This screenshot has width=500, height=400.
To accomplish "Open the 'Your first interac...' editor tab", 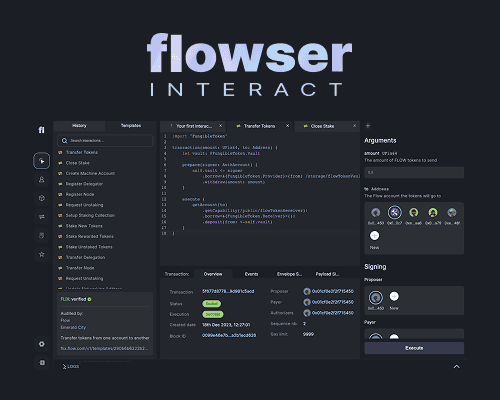I will tap(194, 126).
